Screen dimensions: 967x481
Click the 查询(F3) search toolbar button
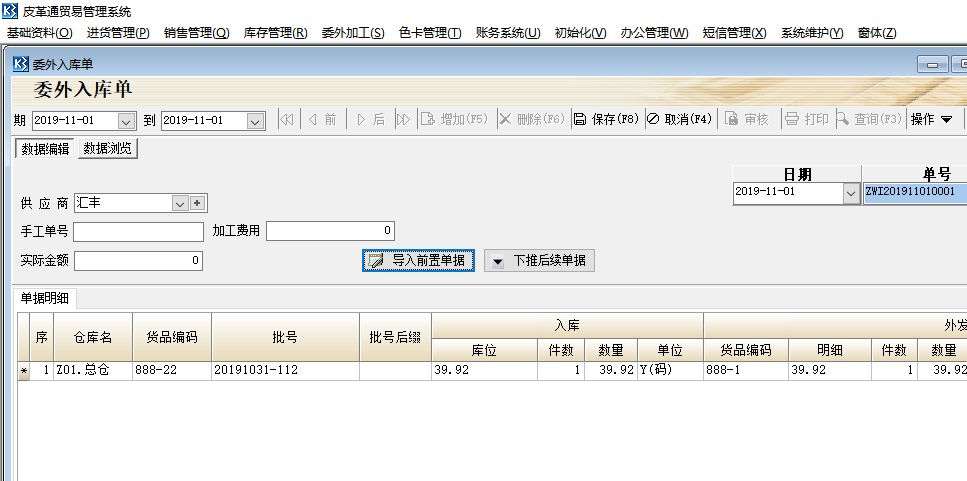[x=869, y=120]
